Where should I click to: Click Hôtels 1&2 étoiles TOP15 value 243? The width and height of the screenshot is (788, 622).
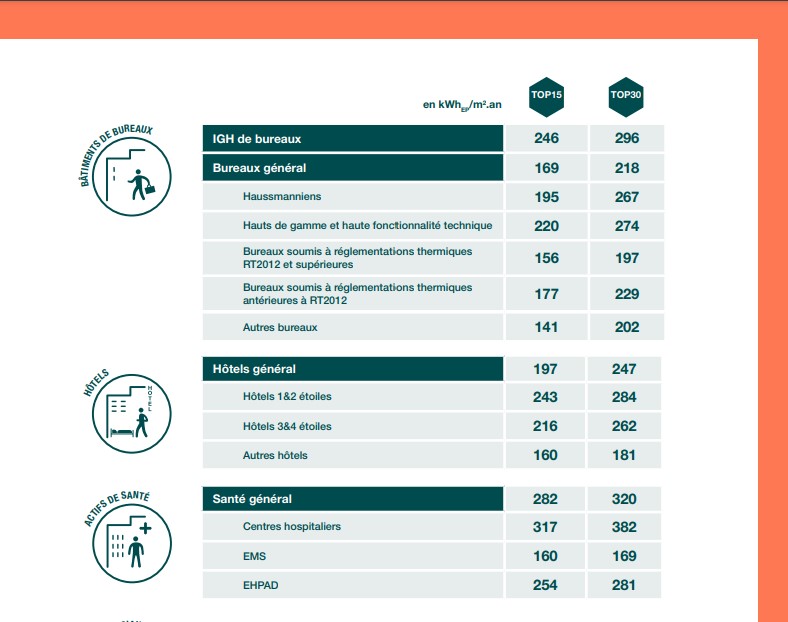[545, 397]
